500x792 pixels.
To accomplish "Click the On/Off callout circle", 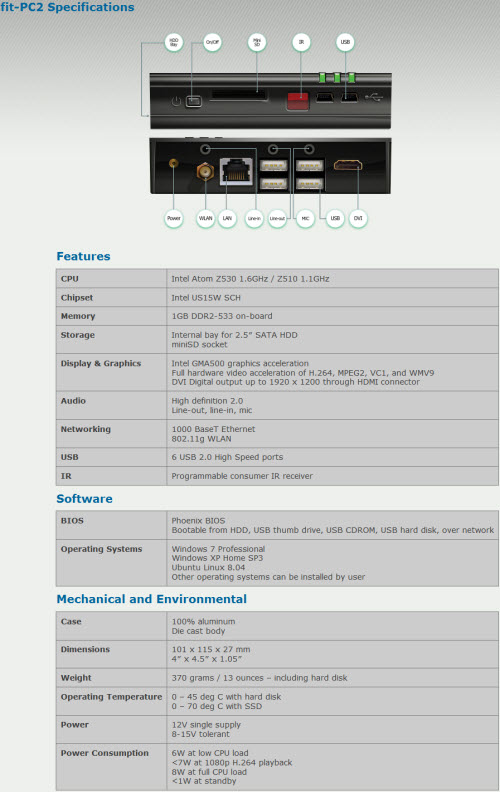I will coord(212,42).
